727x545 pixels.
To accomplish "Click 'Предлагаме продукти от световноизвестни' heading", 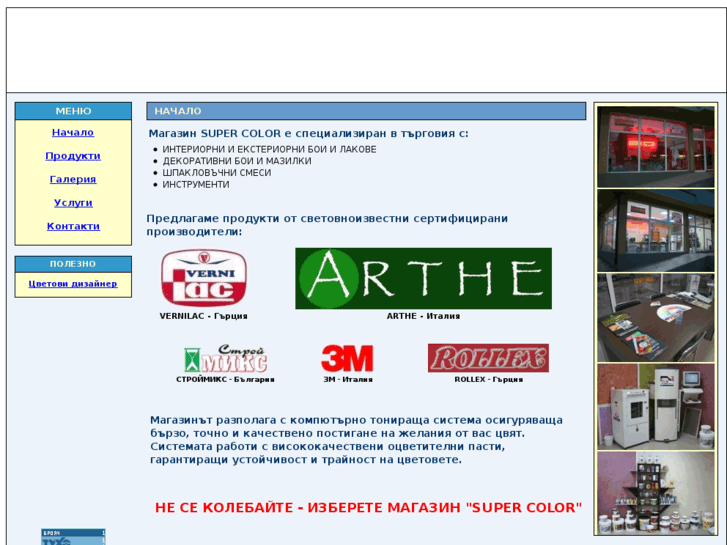I will [327, 225].
